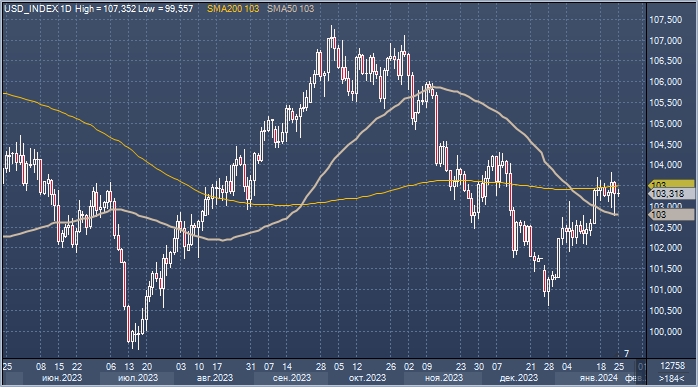Select окт.2023 on the month timeline
This screenshot has width=698, height=387.
(x=367, y=378)
